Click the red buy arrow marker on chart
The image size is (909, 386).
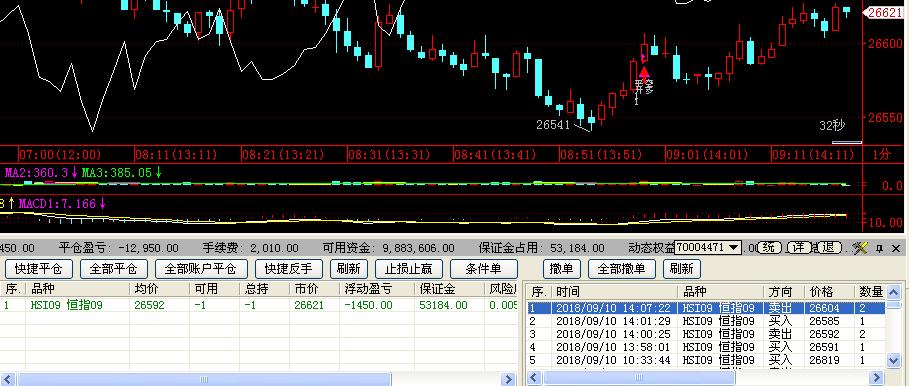coord(644,74)
